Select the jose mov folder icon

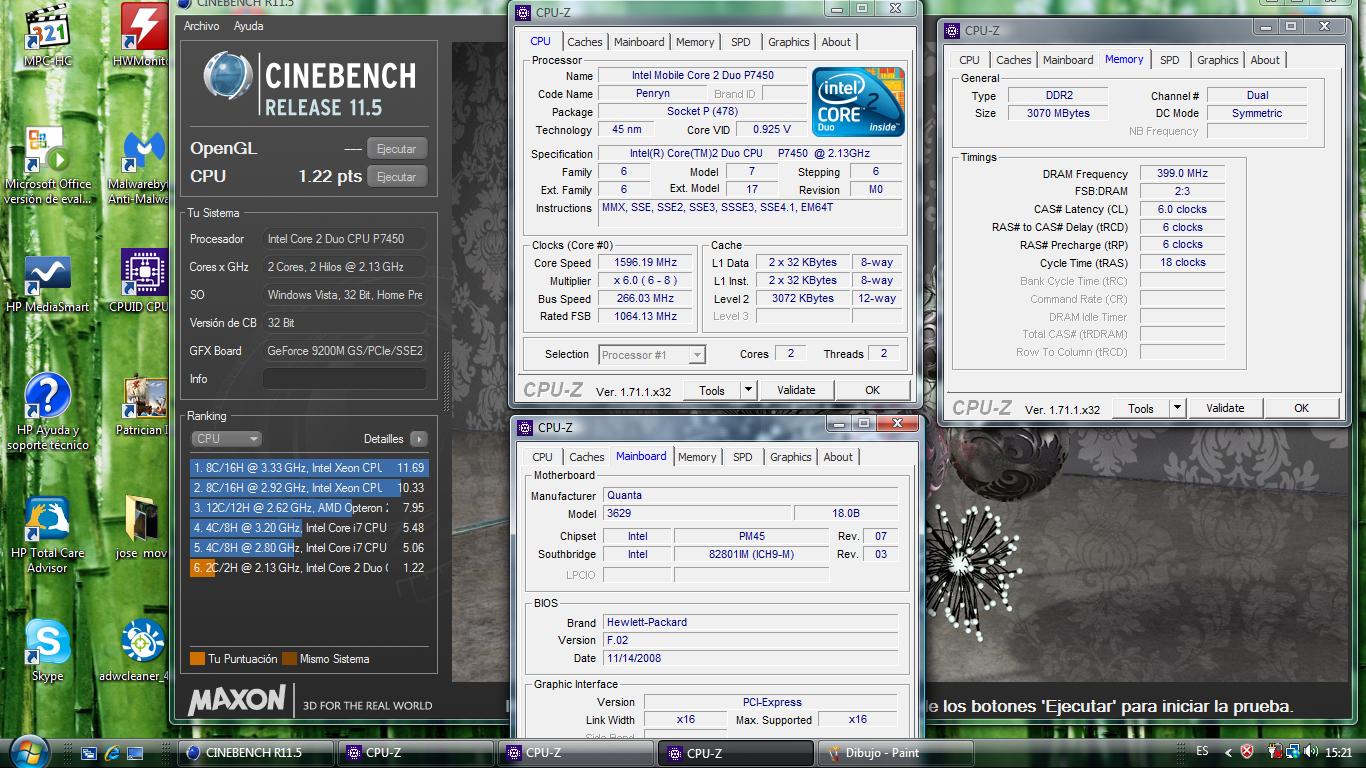pos(141,528)
